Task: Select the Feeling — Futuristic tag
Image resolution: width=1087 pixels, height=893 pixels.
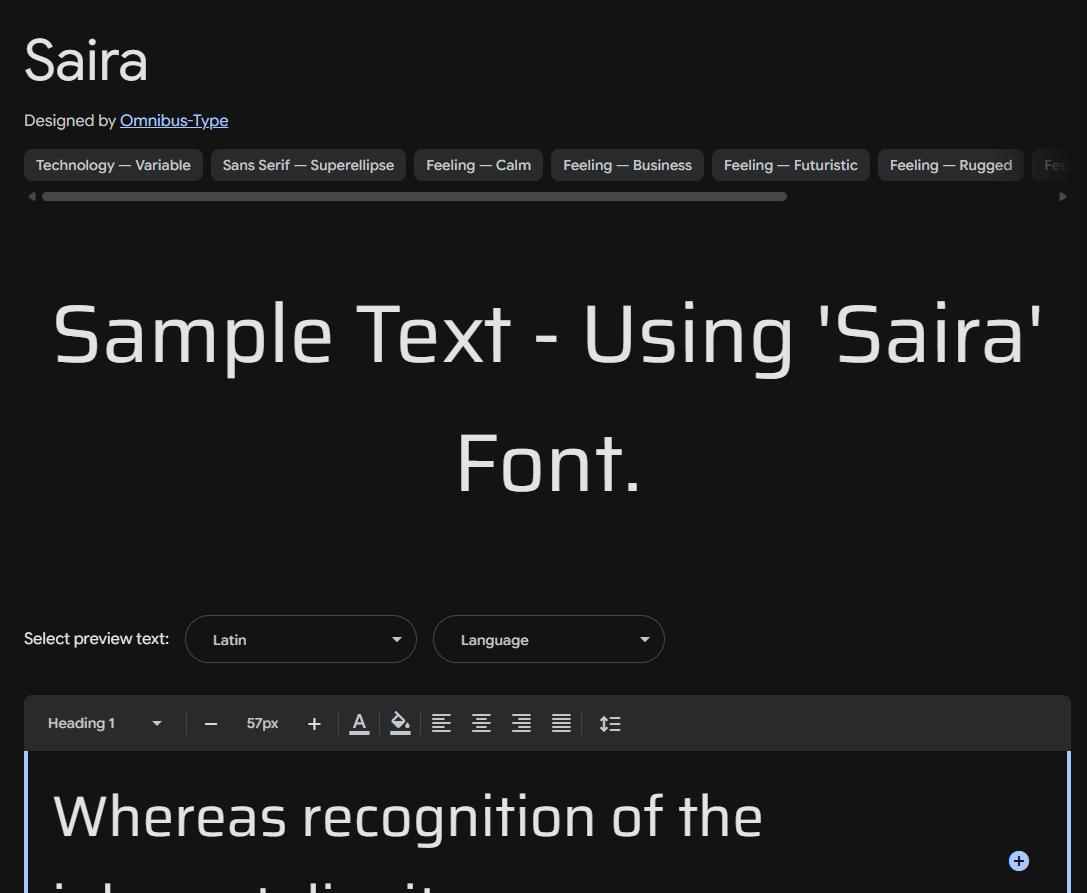Action: (790, 165)
